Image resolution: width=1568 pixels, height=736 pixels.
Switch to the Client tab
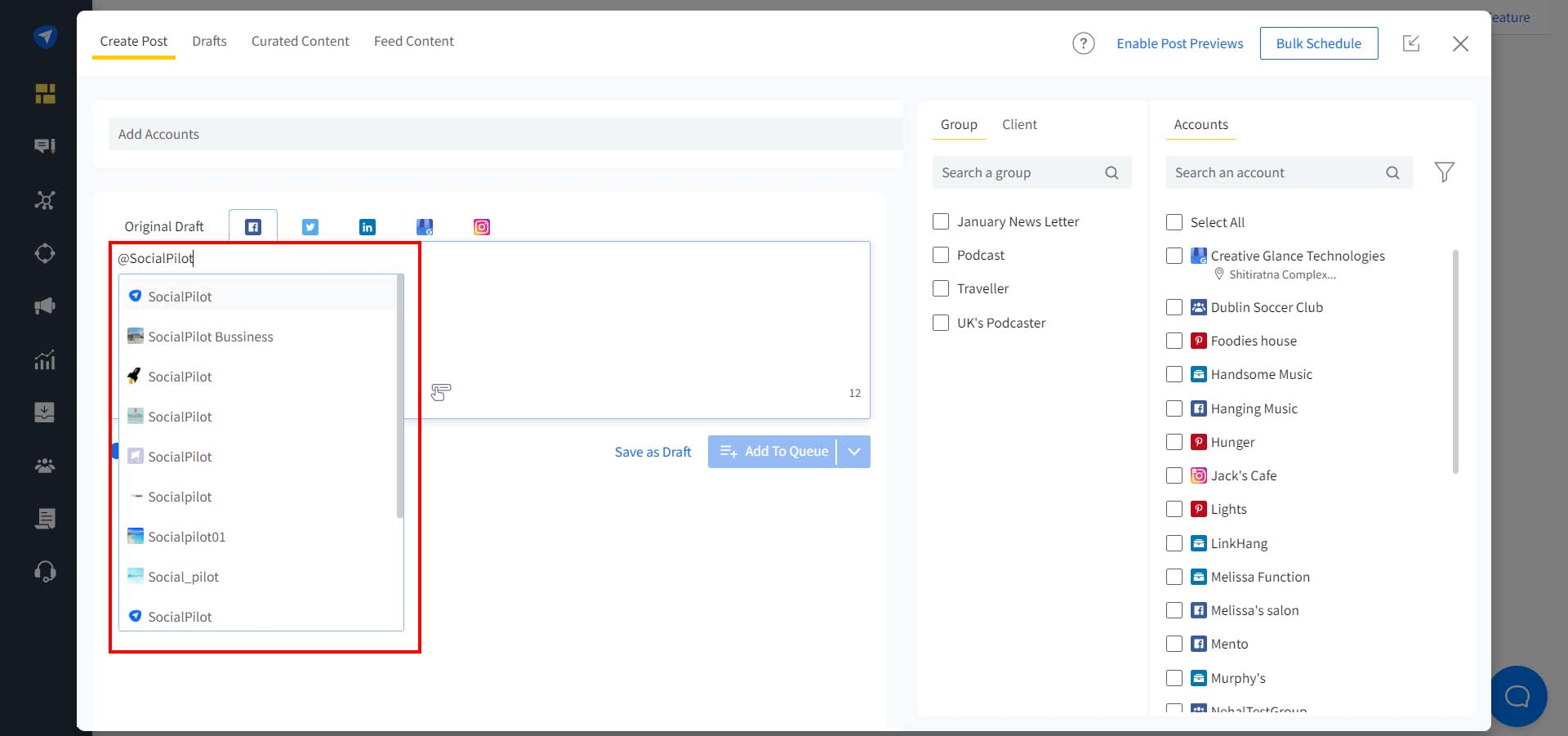click(x=1019, y=124)
